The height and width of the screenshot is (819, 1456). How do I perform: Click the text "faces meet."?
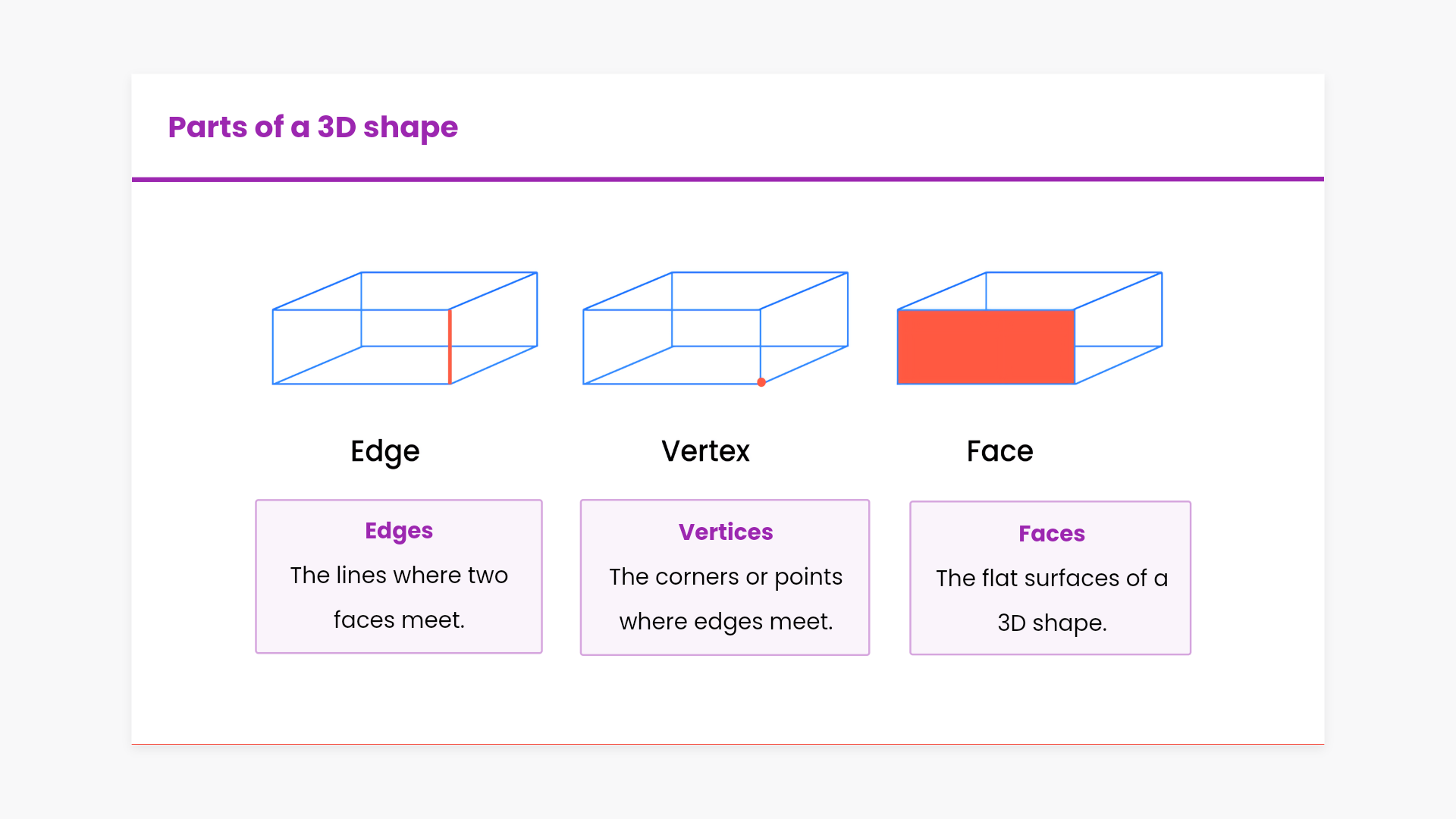coord(399,620)
